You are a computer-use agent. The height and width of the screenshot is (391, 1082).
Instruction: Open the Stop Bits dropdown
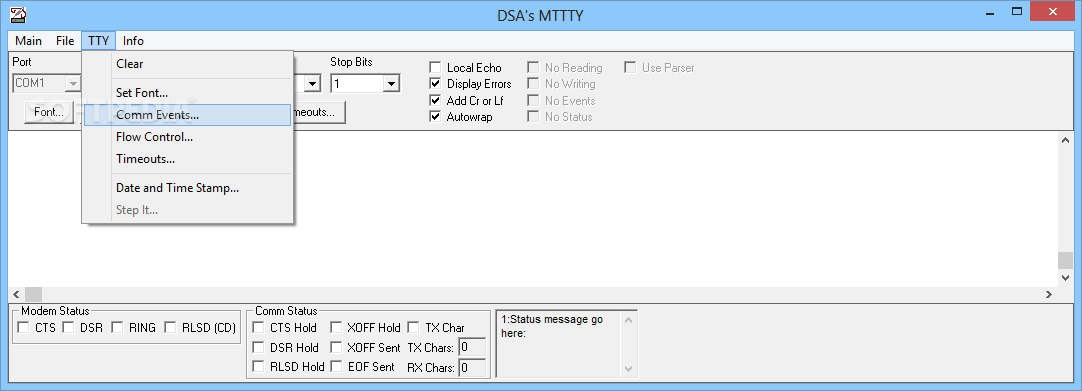(x=391, y=83)
